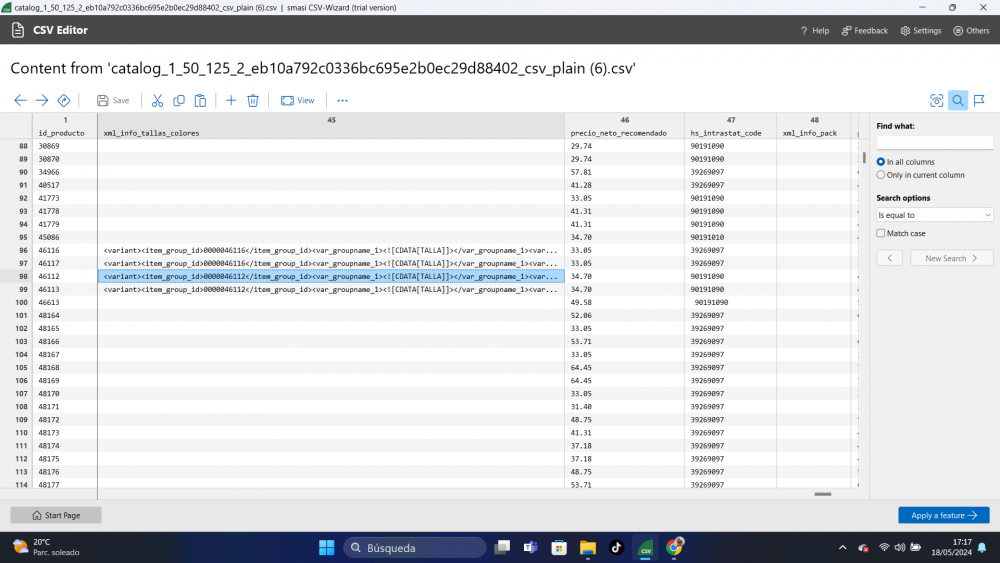Image resolution: width=1000 pixels, height=563 pixels.
Task: Switch to CSV-Wizard taskbar icon
Action: click(x=645, y=548)
